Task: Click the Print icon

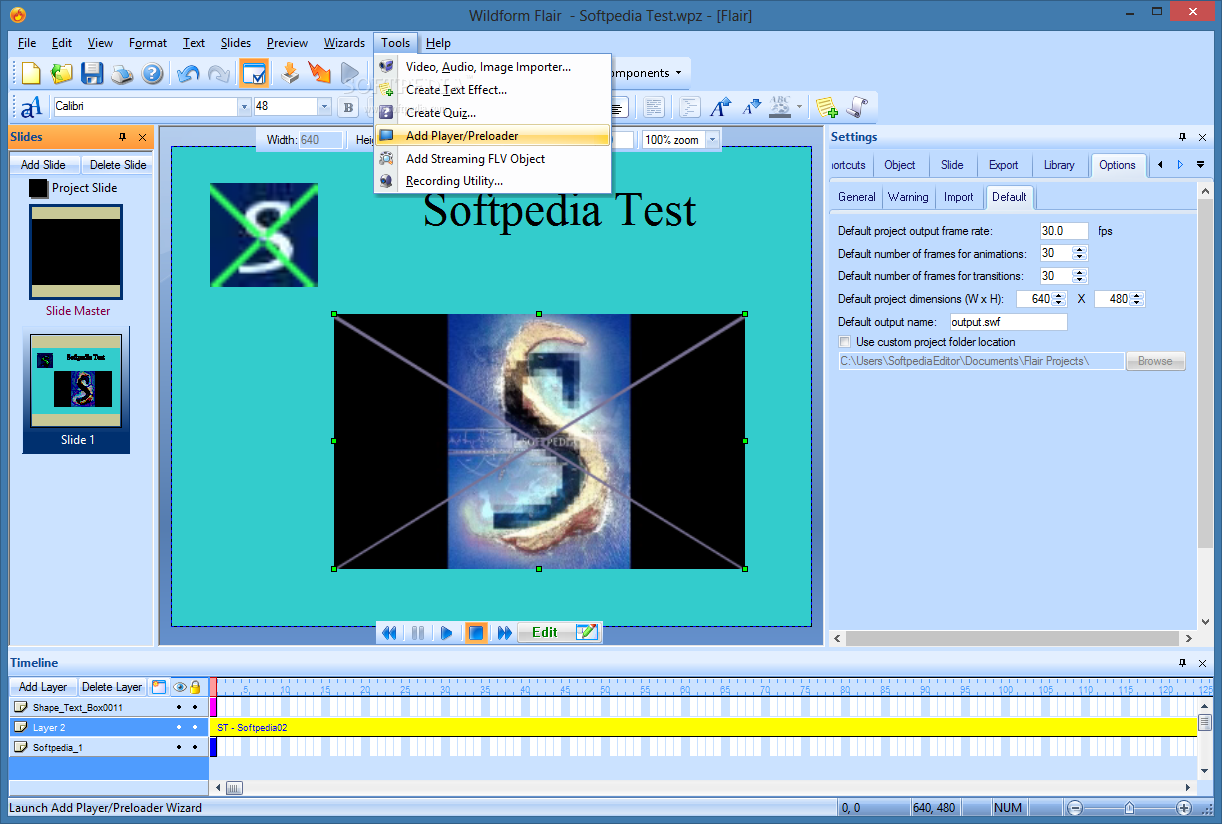Action: pos(122,73)
